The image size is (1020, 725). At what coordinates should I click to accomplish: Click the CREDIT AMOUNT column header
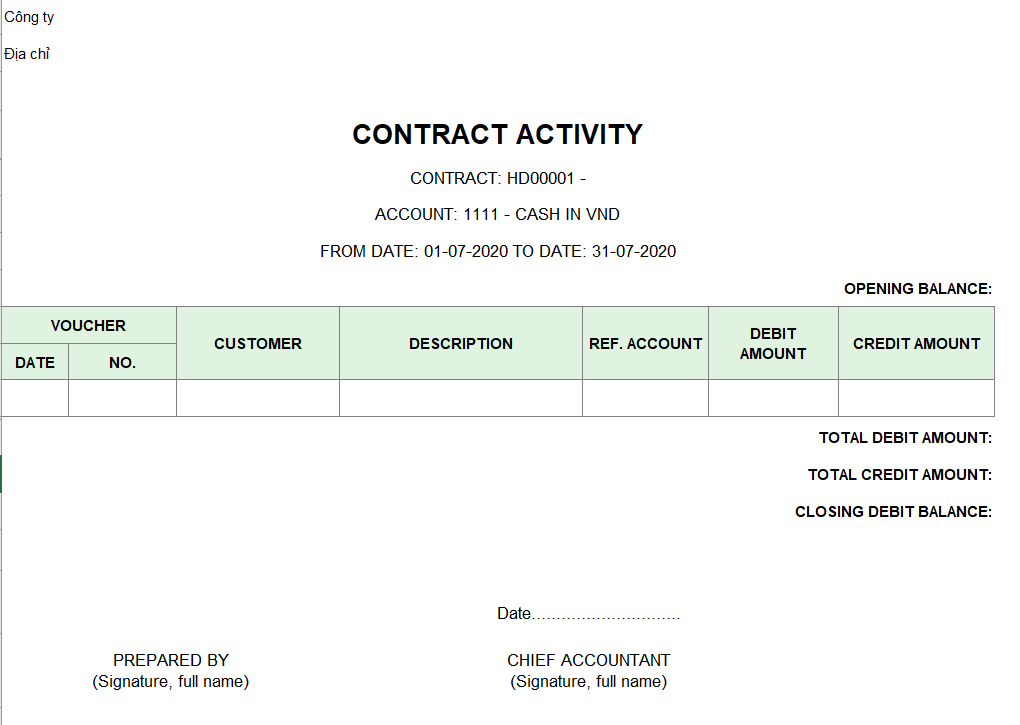tap(917, 343)
